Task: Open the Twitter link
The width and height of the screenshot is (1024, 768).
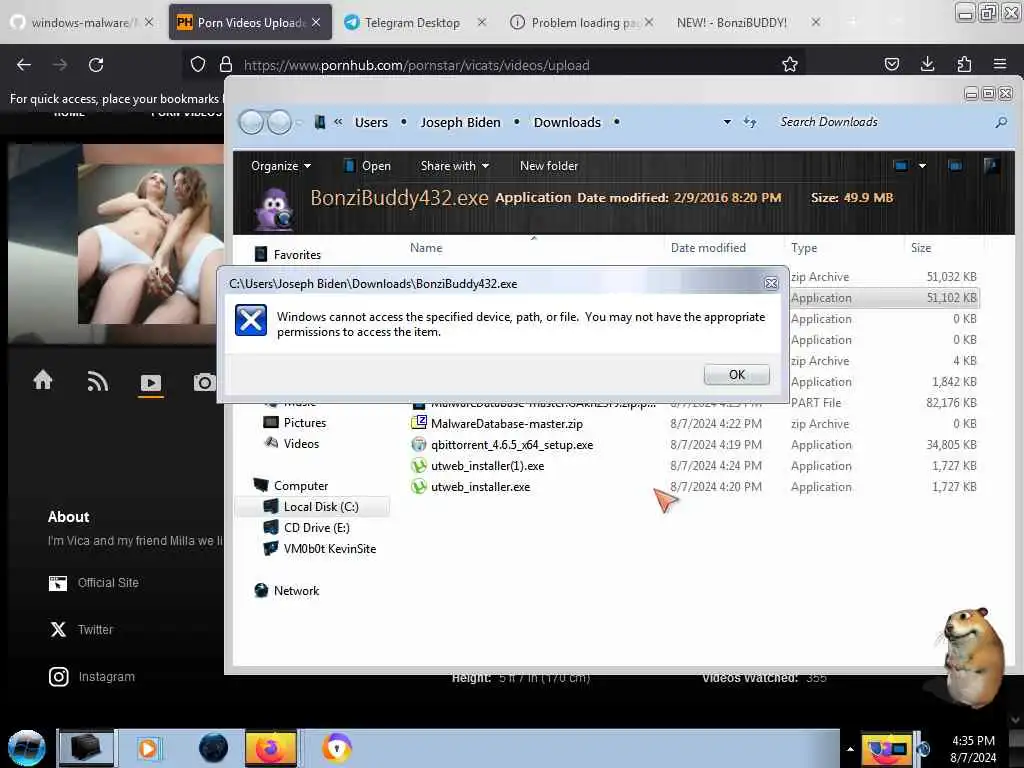Action: click(95, 630)
